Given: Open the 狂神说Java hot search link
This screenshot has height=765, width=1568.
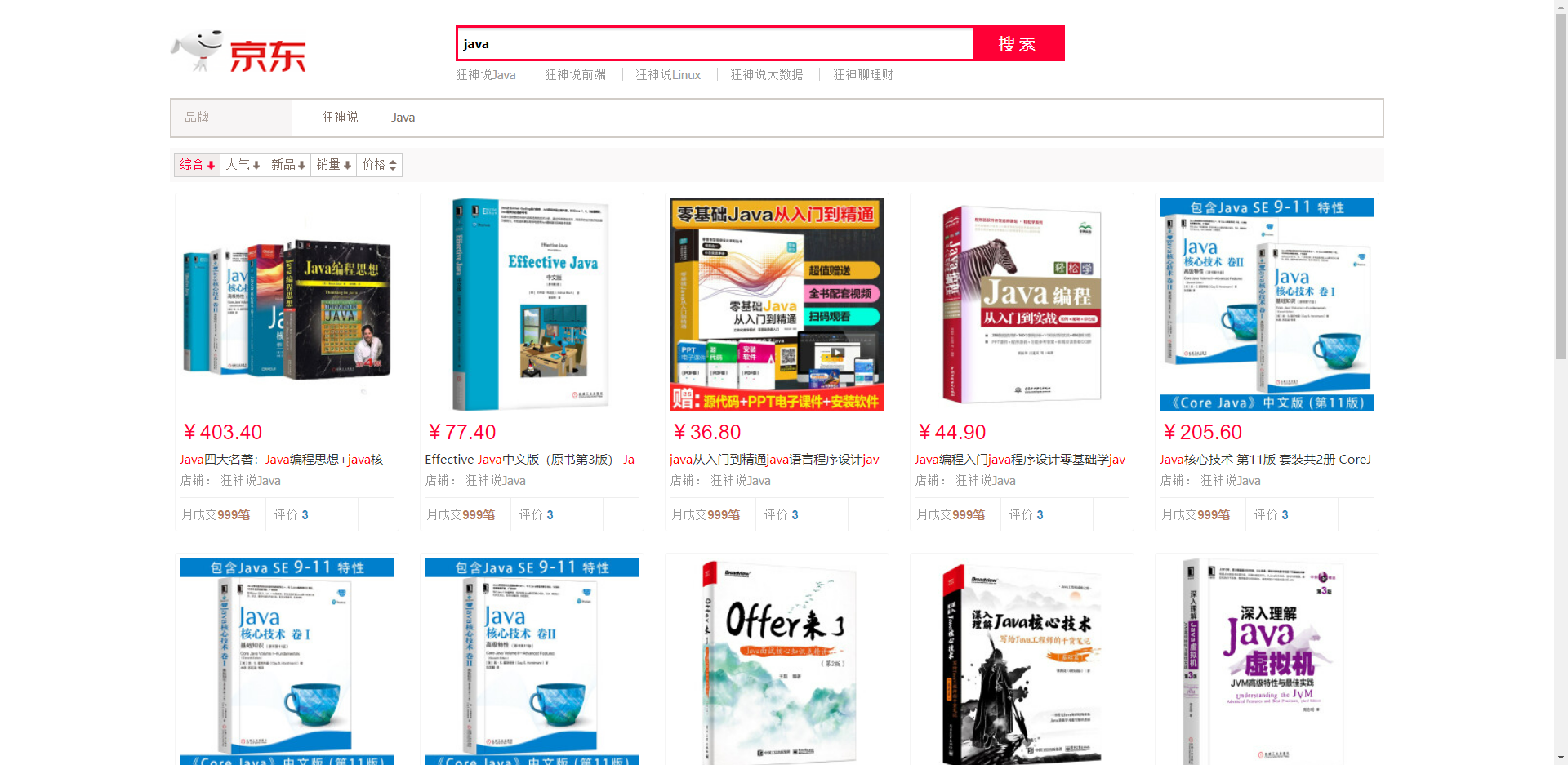Looking at the screenshot, I should point(485,75).
